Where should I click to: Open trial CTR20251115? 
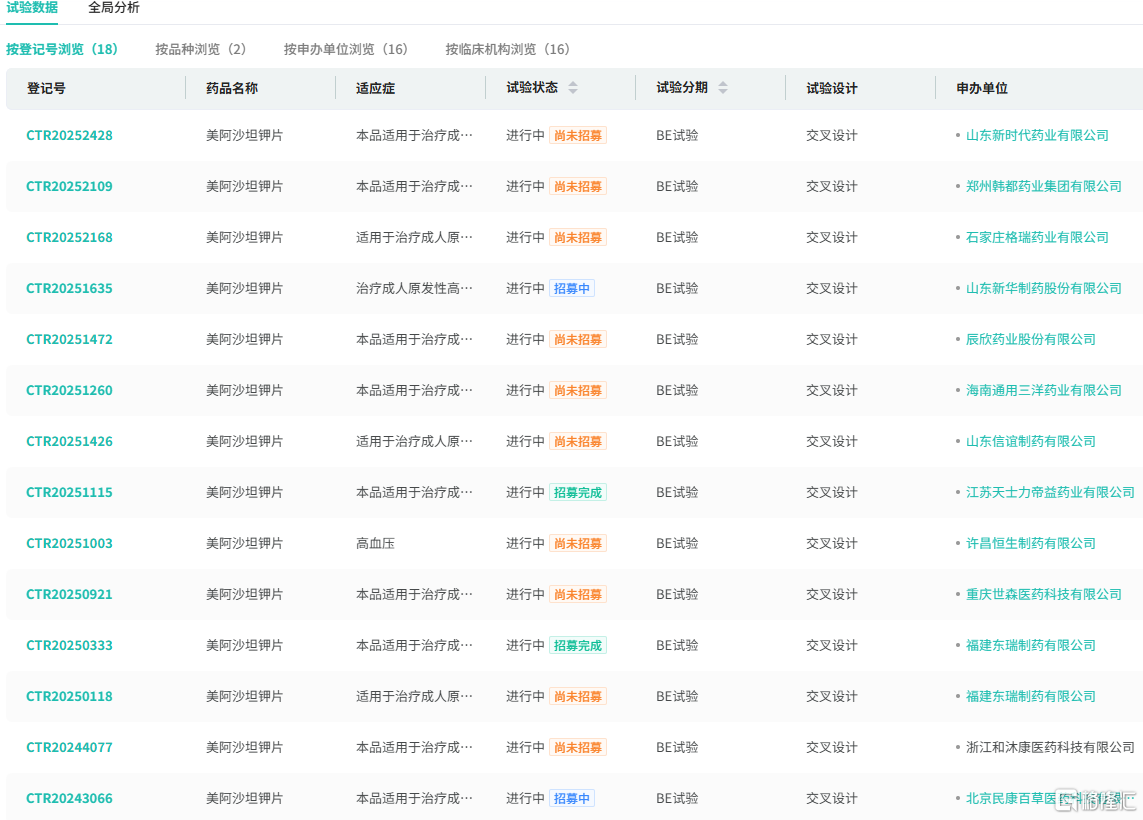pos(69,493)
